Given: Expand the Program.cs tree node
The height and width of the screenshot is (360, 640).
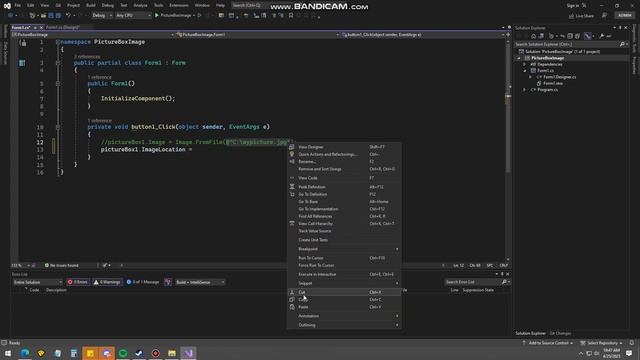Looking at the screenshot, I should click(x=525, y=90).
